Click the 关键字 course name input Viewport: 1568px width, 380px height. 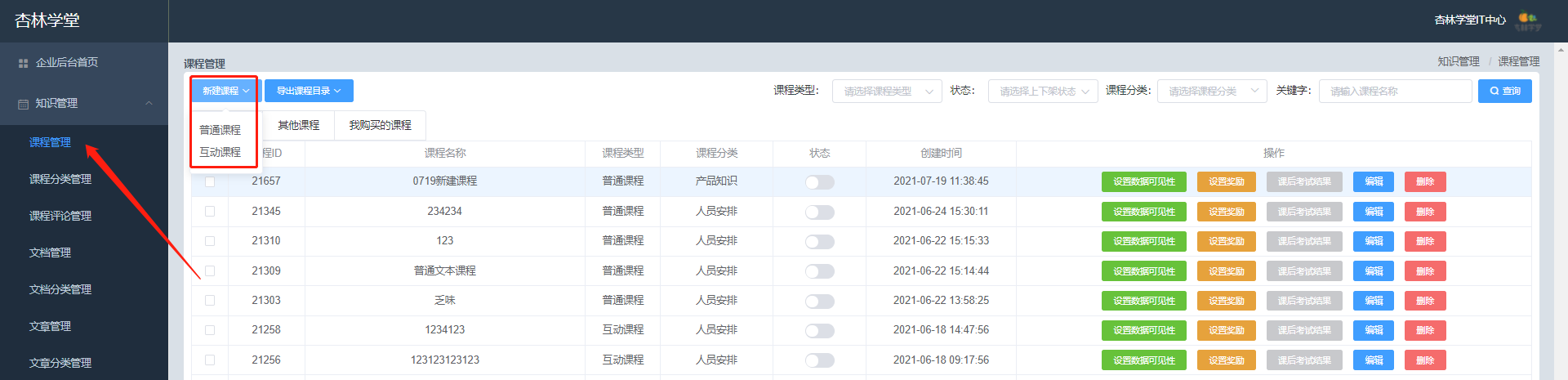[x=1395, y=91]
